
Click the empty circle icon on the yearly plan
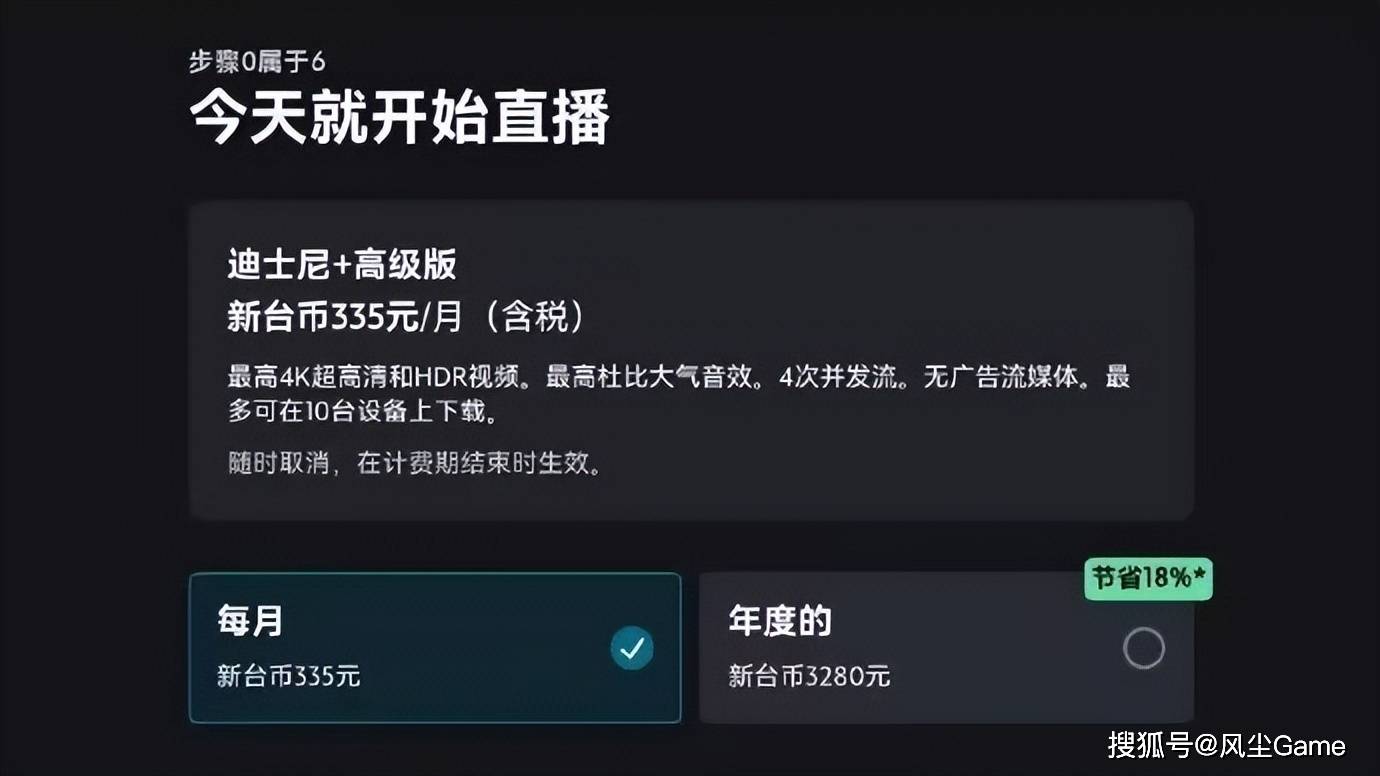pyautogui.click(x=1143, y=648)
